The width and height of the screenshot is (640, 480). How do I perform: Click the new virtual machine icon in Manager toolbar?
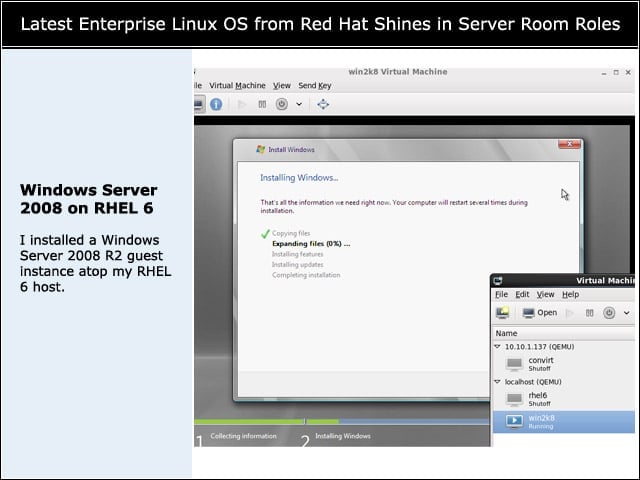502,313
